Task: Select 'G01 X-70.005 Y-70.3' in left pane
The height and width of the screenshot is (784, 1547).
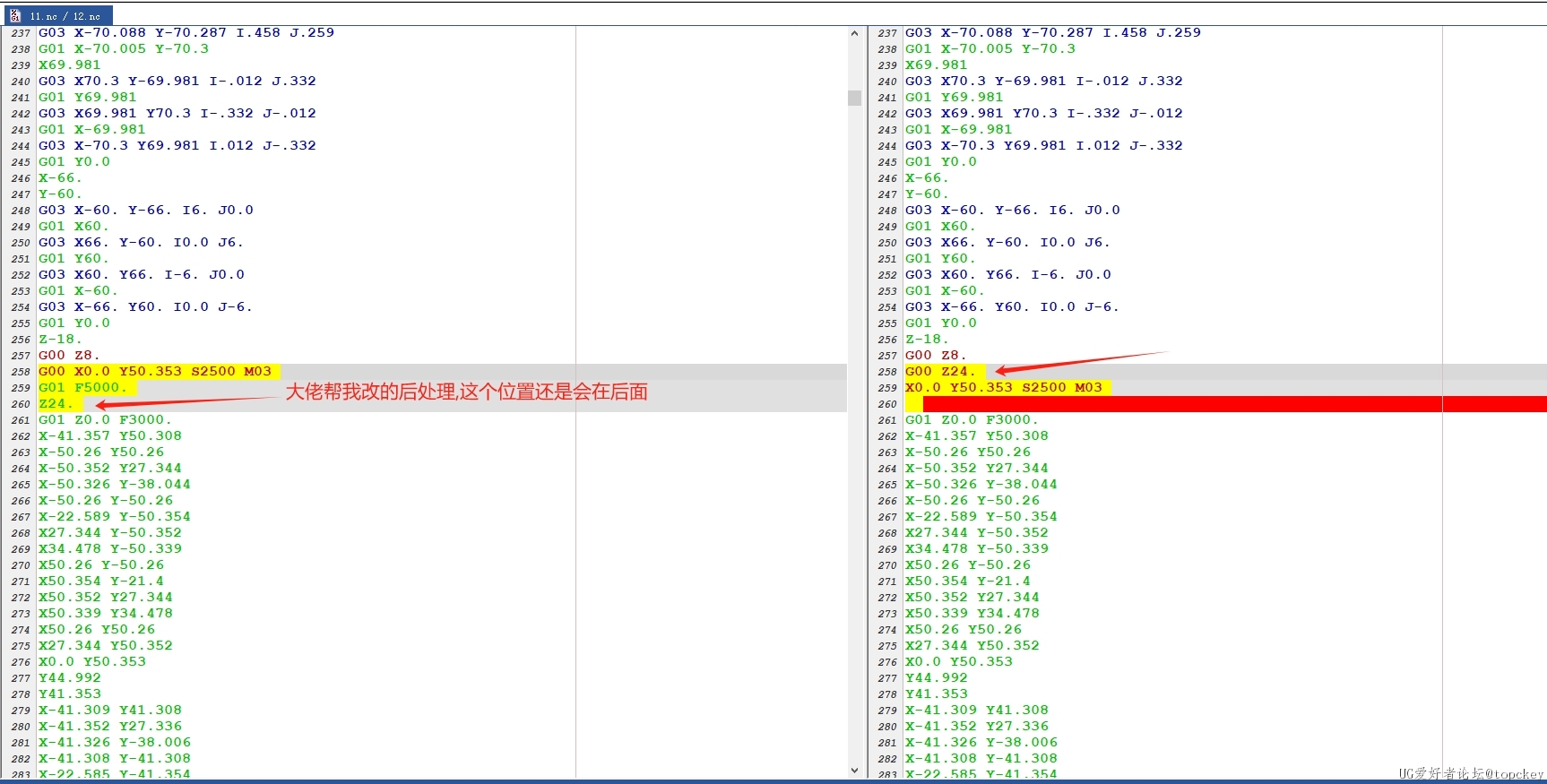Action: click(x=124, y=49)
